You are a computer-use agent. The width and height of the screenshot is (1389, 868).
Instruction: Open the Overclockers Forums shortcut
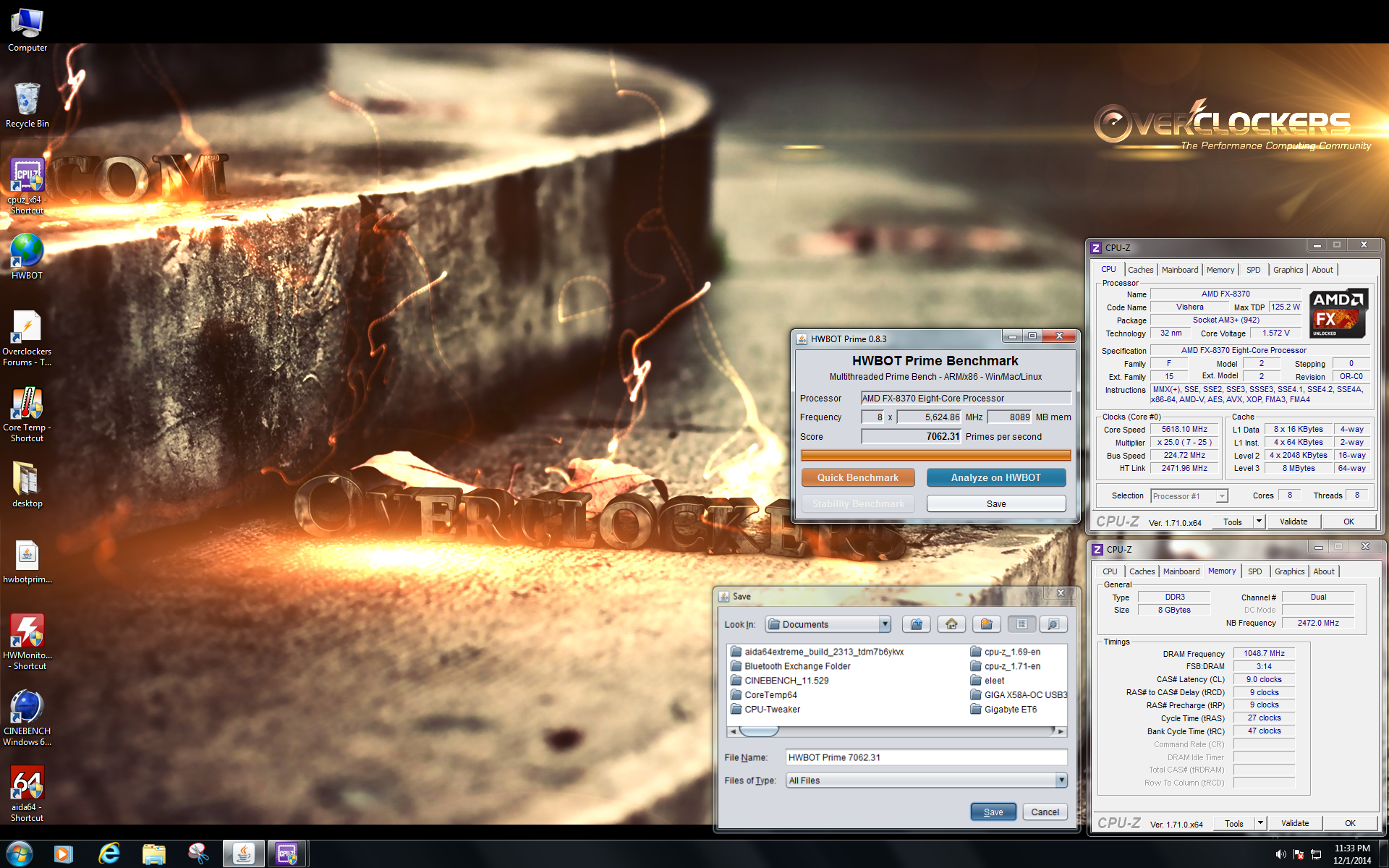coord(27,338)
